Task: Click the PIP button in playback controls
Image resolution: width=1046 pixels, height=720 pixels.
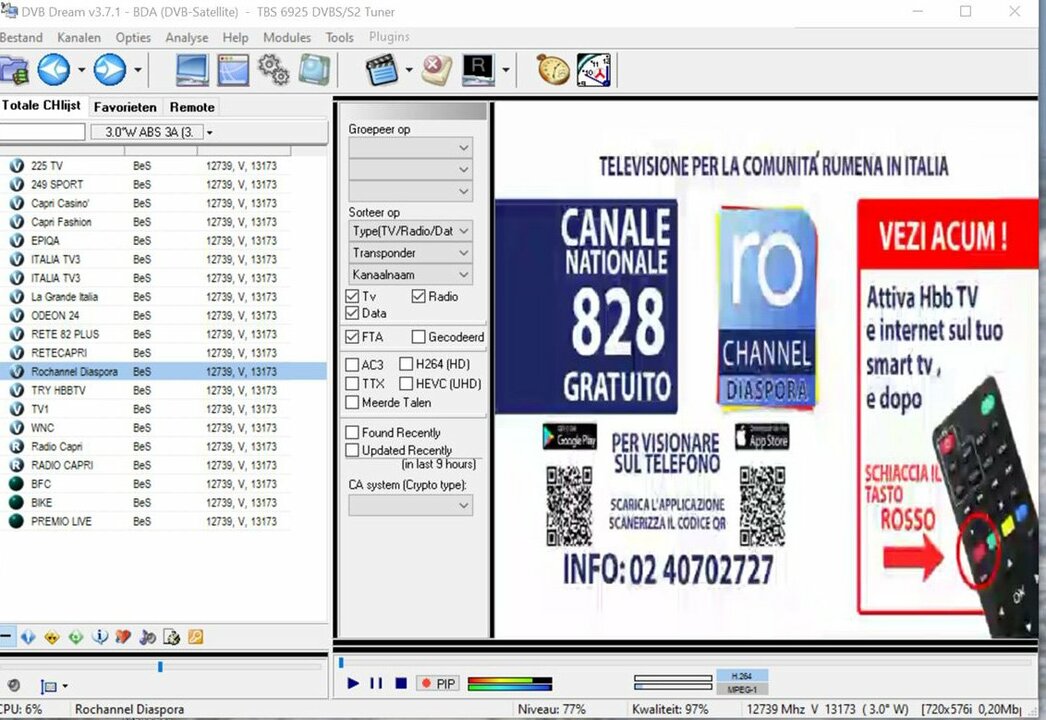Action: (437, 682)
